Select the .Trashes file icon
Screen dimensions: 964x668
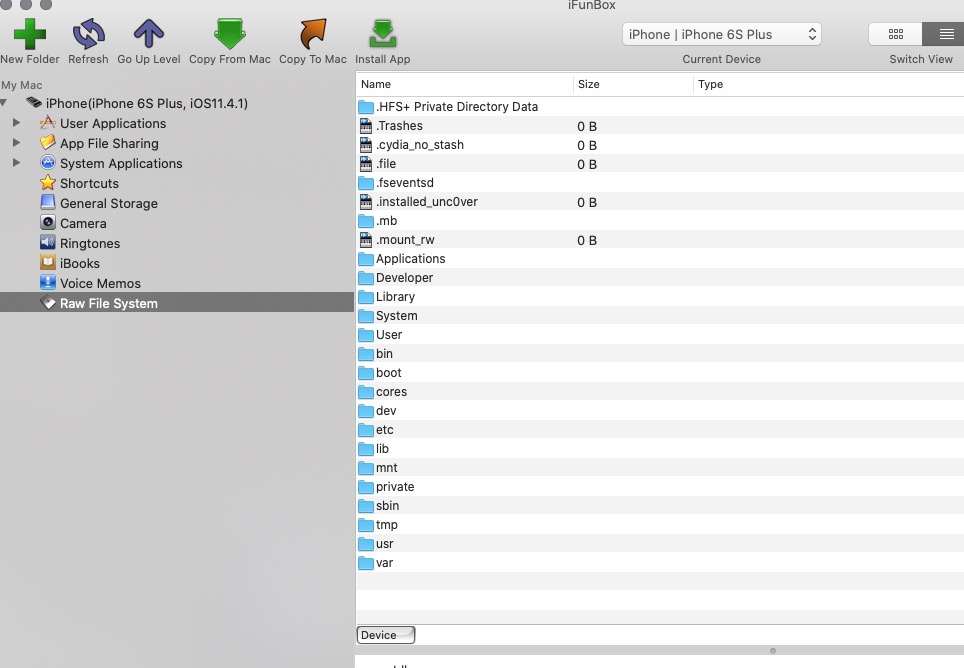366,126
